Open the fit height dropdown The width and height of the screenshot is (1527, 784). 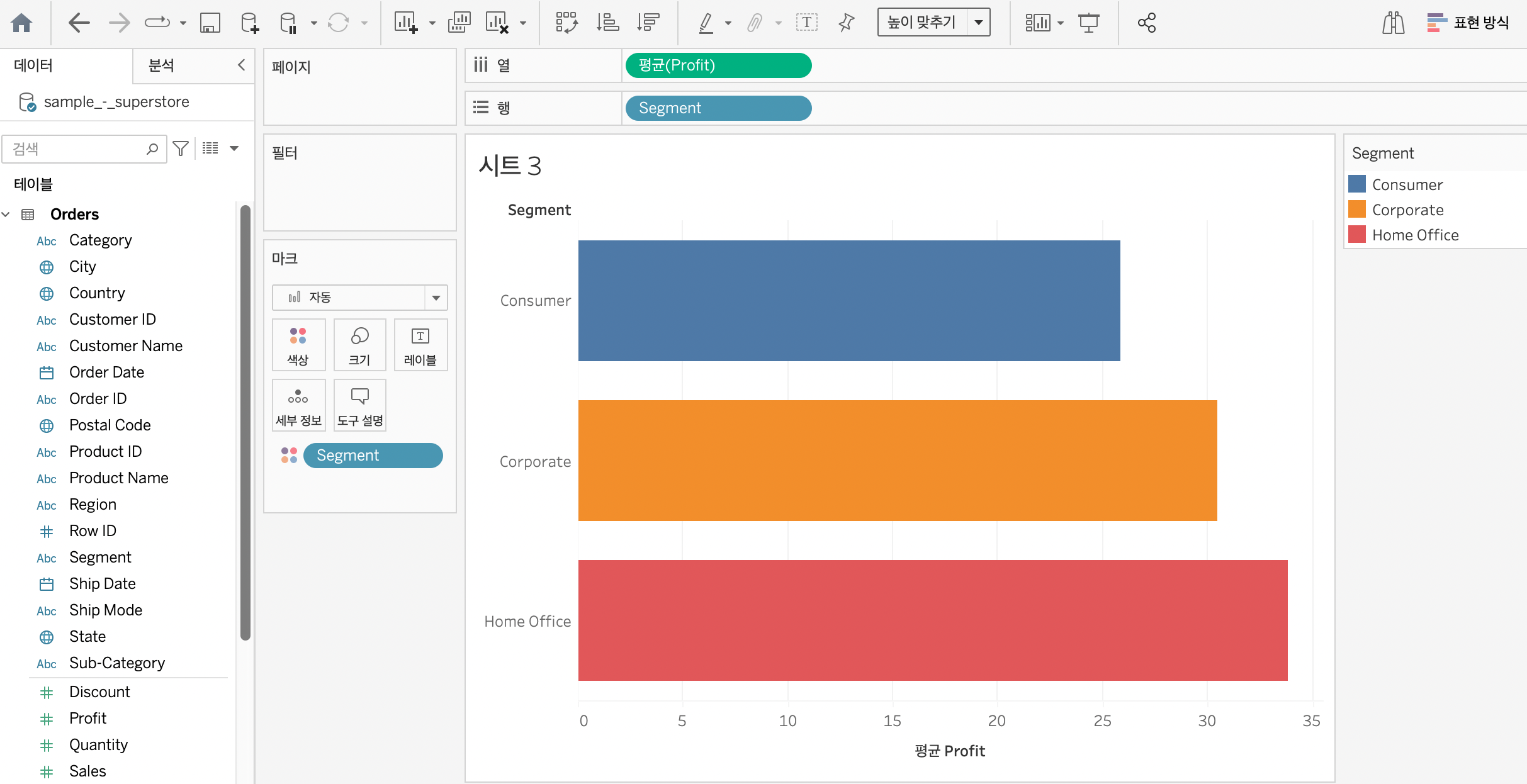point(978,23)
